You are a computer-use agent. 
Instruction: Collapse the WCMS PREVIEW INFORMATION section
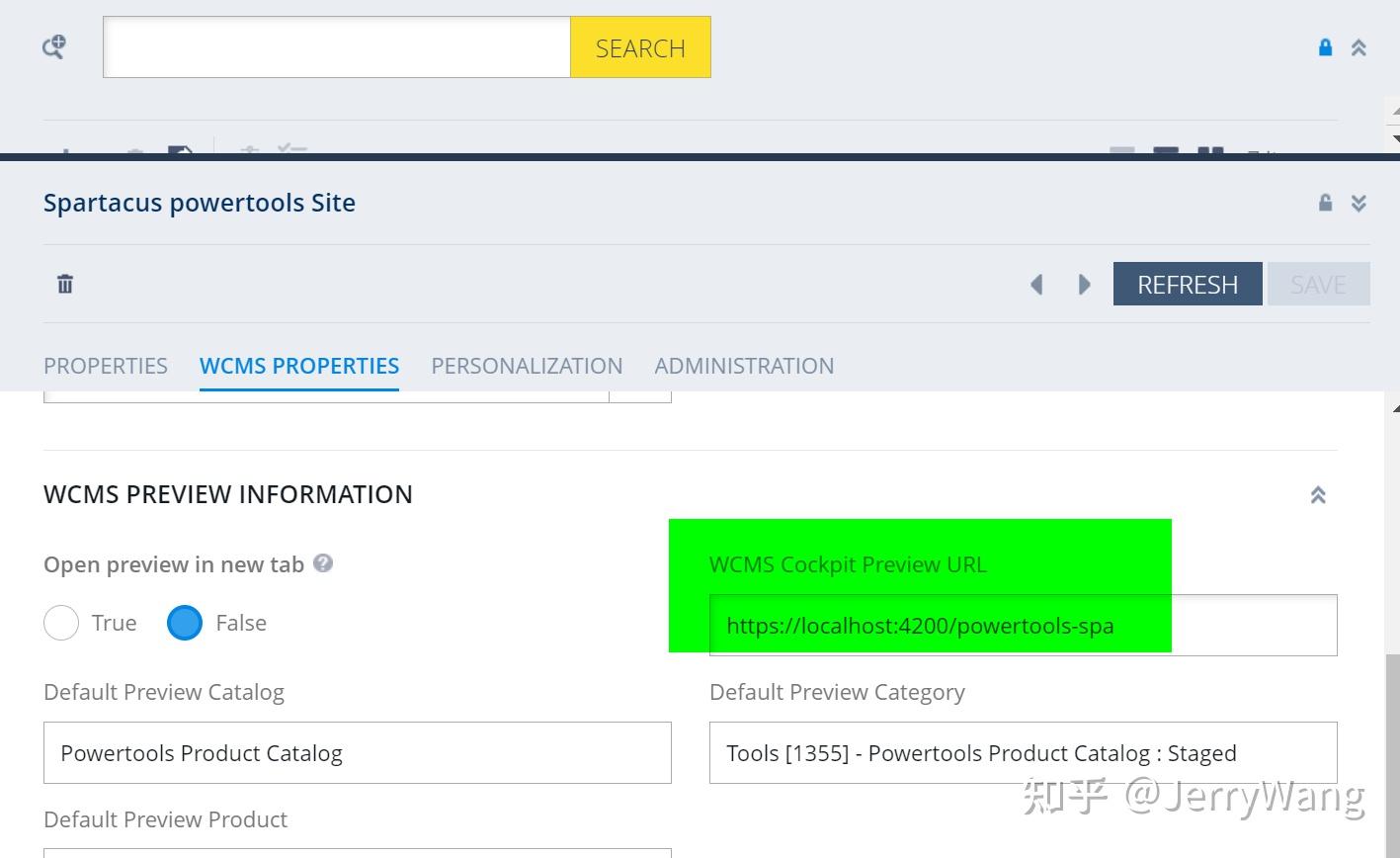pos(1318,494)
